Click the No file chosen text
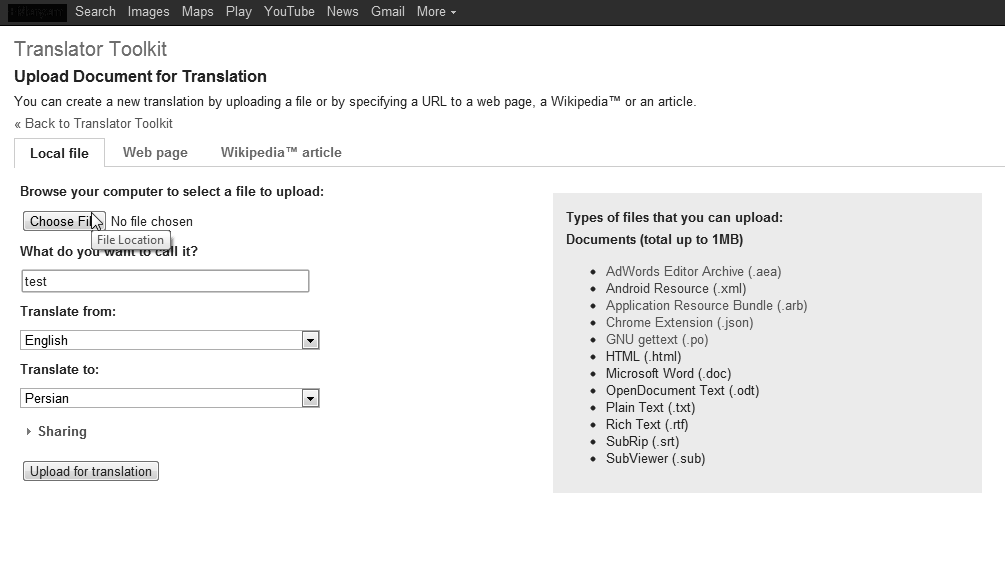 tap(152, 221)
